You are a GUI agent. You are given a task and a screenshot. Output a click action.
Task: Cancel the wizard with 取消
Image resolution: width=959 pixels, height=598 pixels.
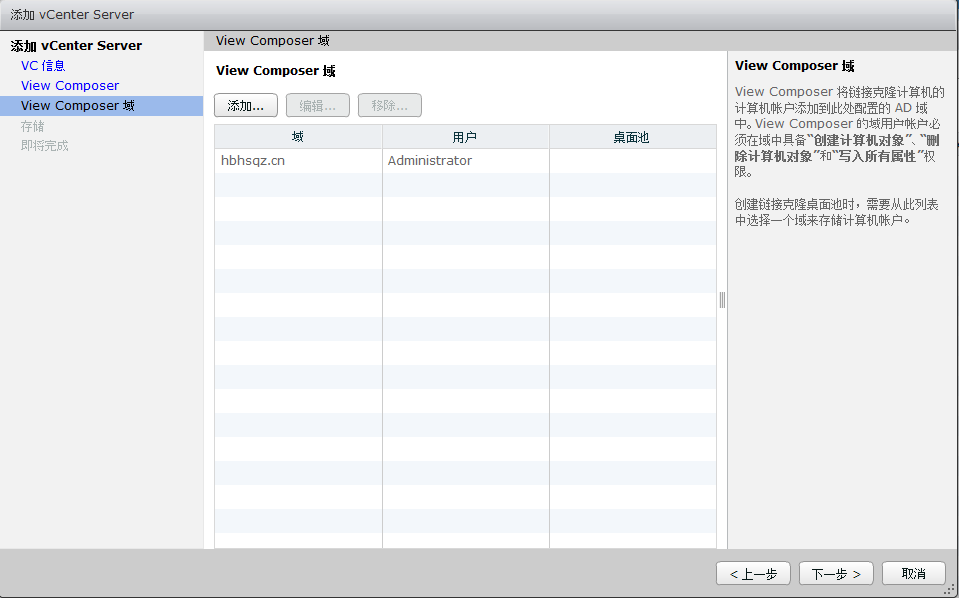914,574
